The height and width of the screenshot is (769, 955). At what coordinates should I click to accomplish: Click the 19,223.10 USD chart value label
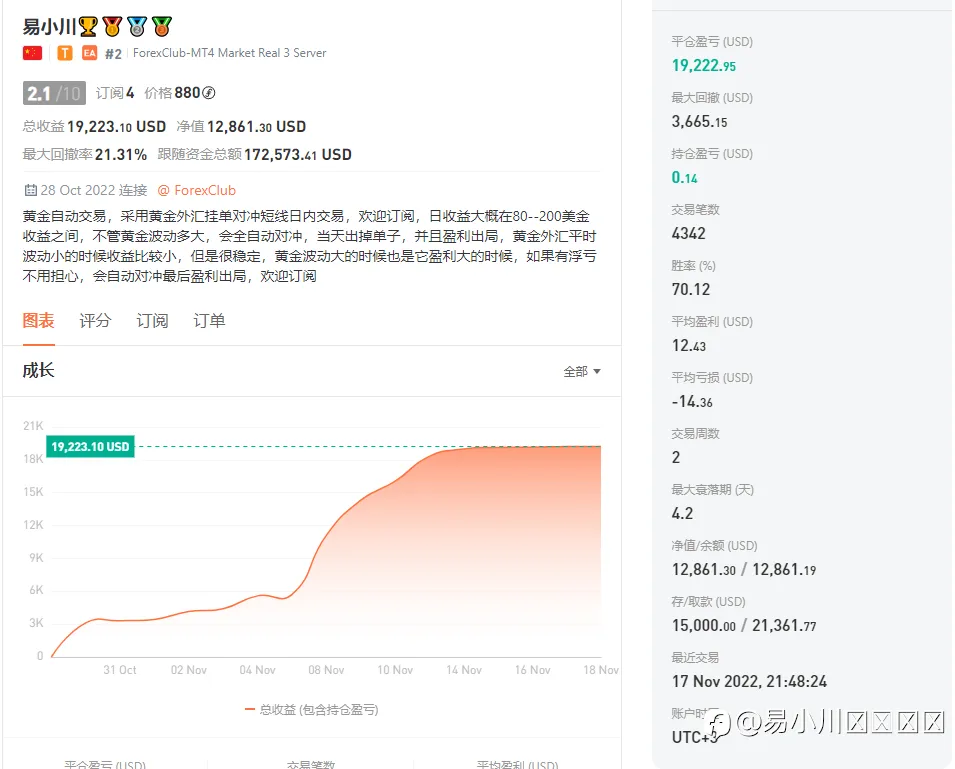(x=90, y=446)
